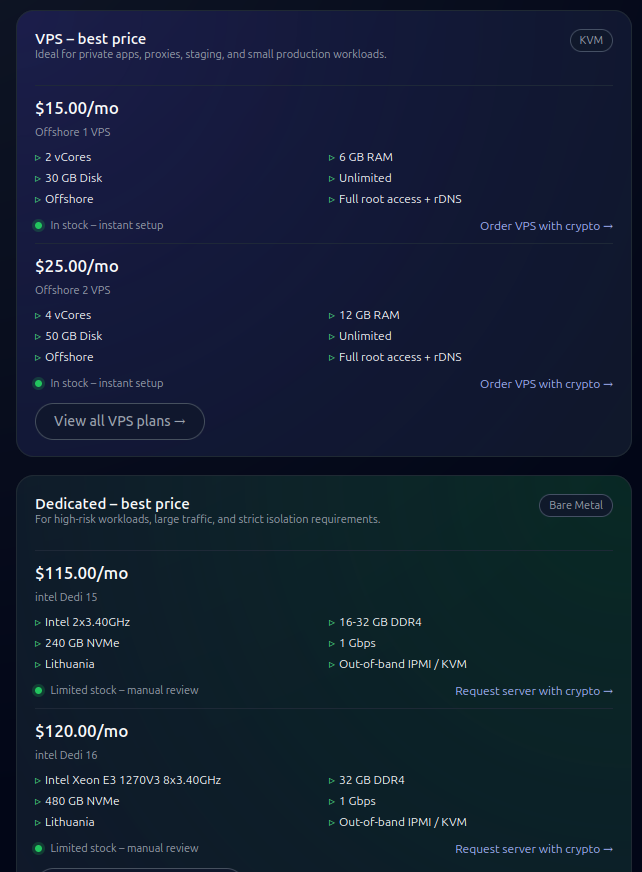Screen dimensions: 642x872
Task: Select the KVM badge on the VPS card
Action: (x=591, y=40)
